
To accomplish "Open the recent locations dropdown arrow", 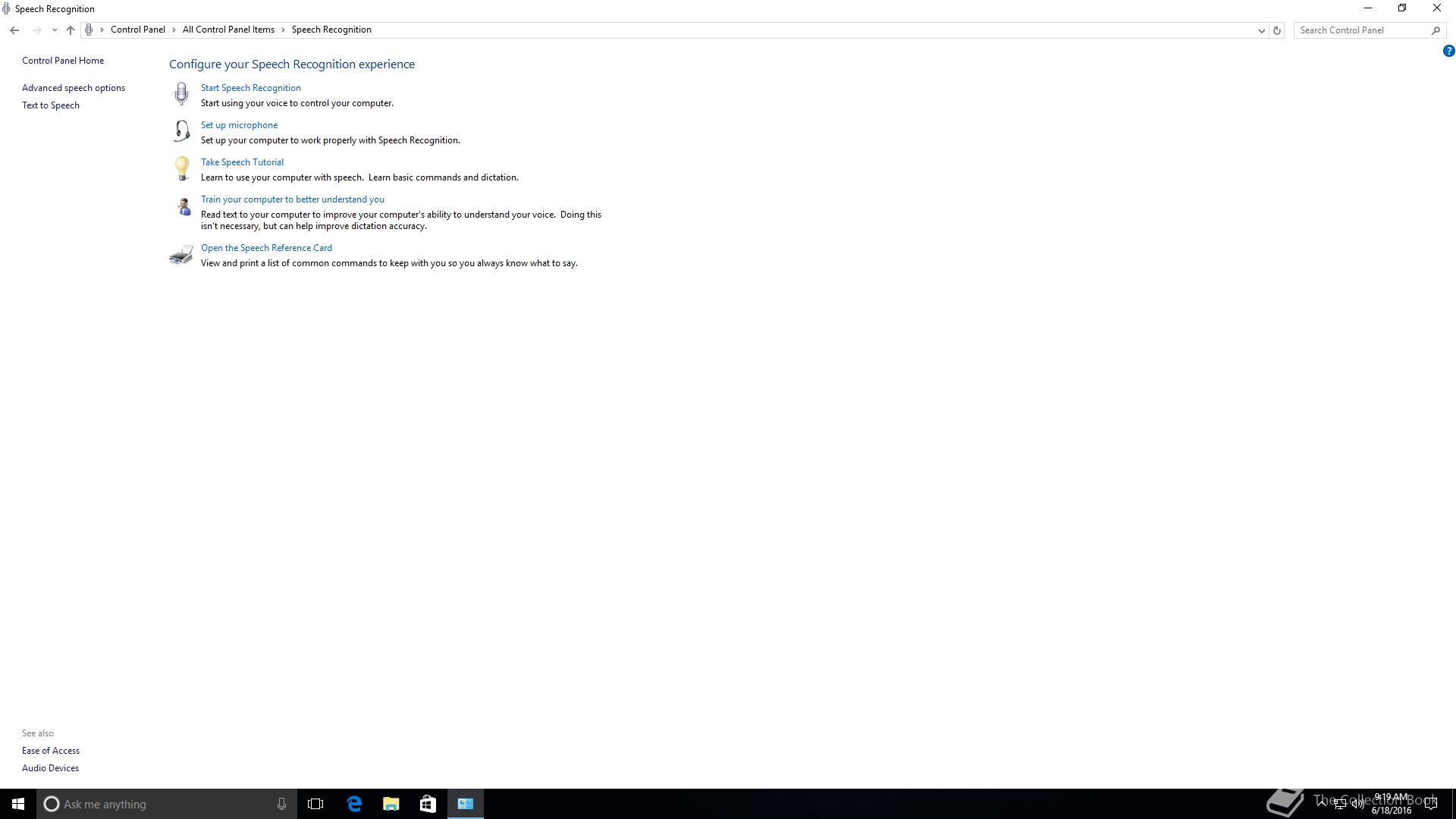I will point(55,30).
